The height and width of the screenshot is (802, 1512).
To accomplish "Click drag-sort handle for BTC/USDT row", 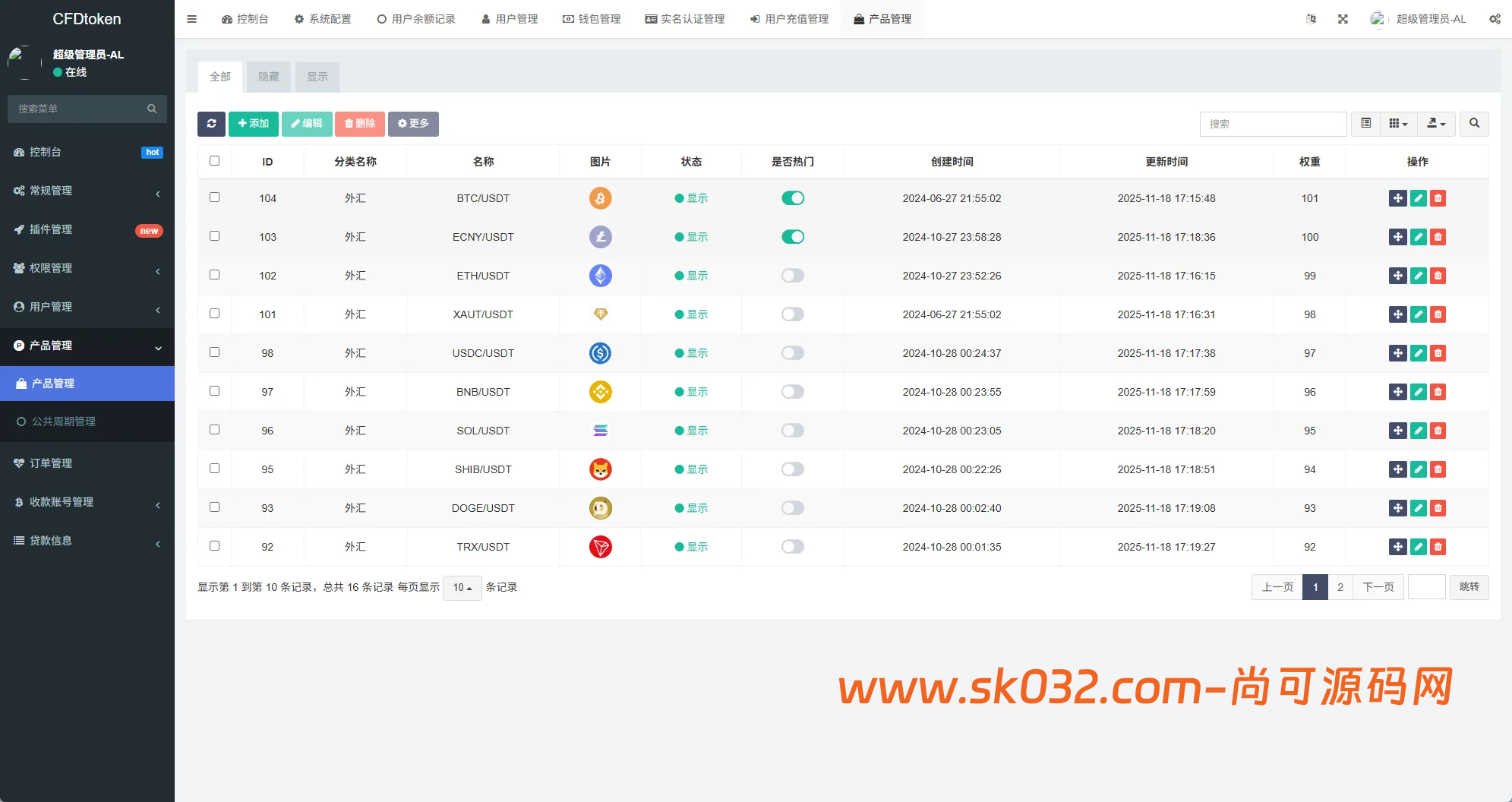I will coord(1397,198).
